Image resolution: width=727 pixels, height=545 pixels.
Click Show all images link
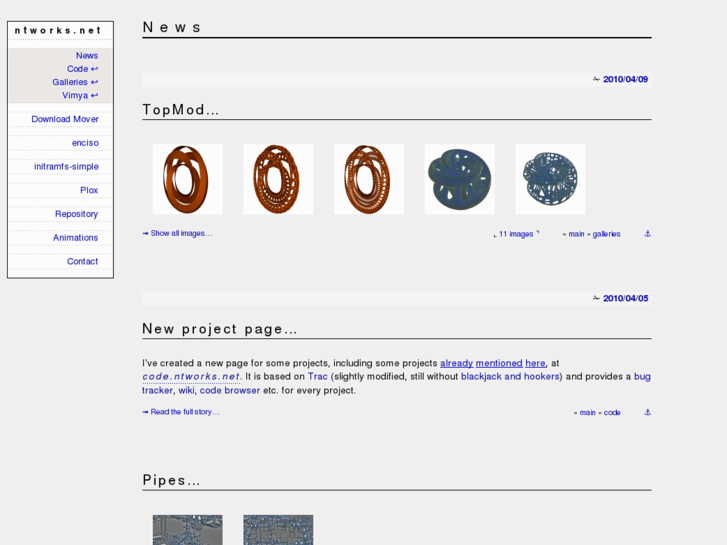pos(177,233)
